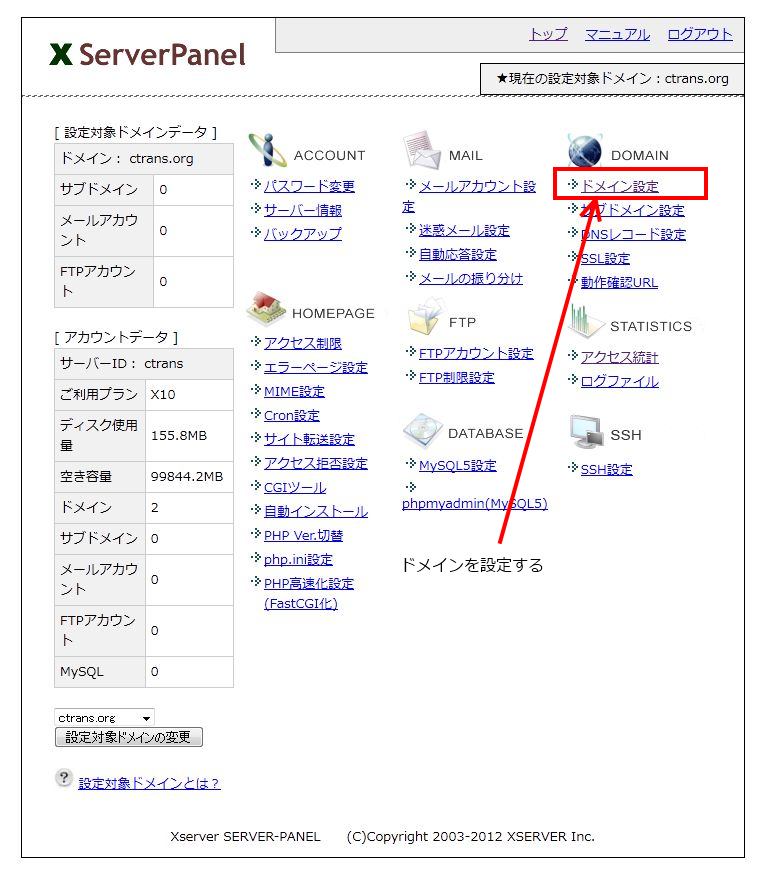Open ログファイル link
This screenshot has width=770, height=881.
pos(619,382)
